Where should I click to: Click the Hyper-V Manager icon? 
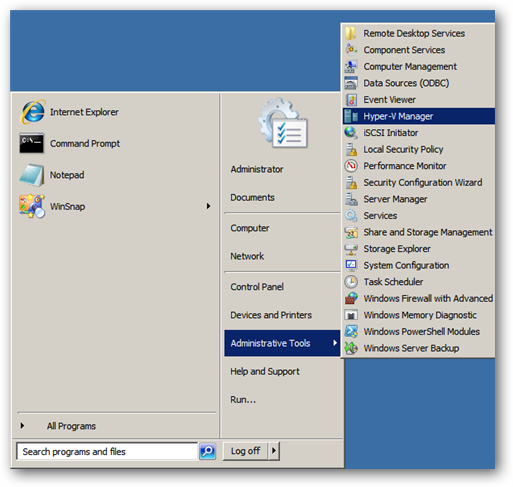click(351, 116)
